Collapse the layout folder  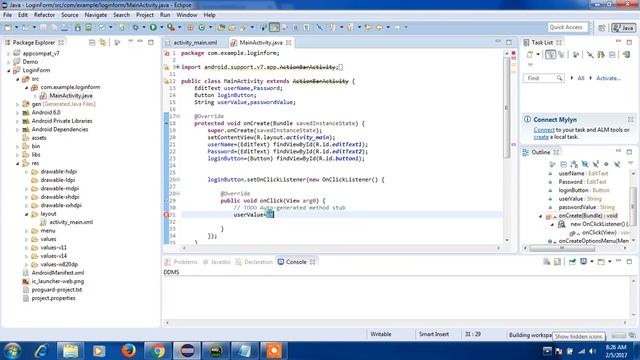click(27, 214)
